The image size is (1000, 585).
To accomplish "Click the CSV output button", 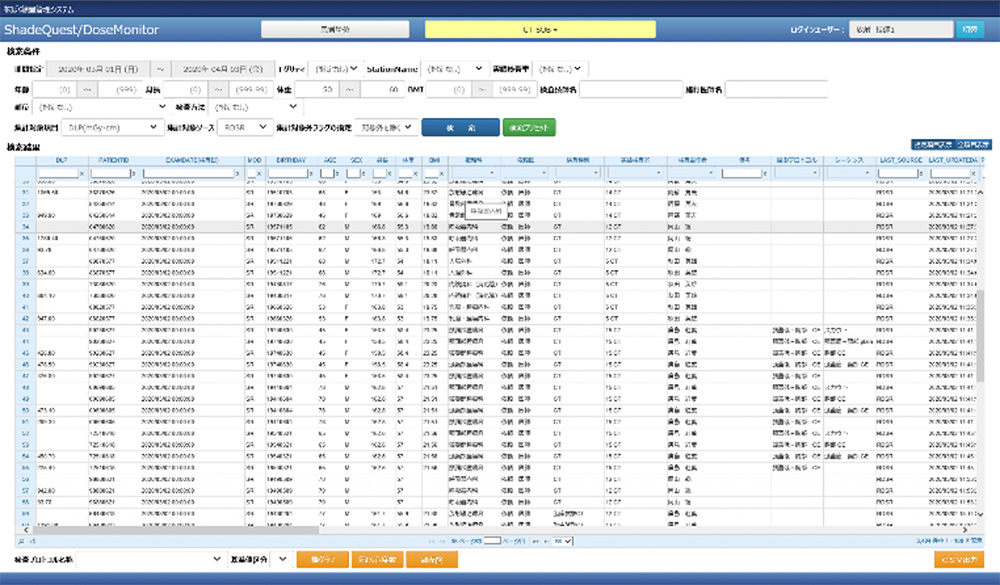I will pyautogui.click(x=959, y=559).
